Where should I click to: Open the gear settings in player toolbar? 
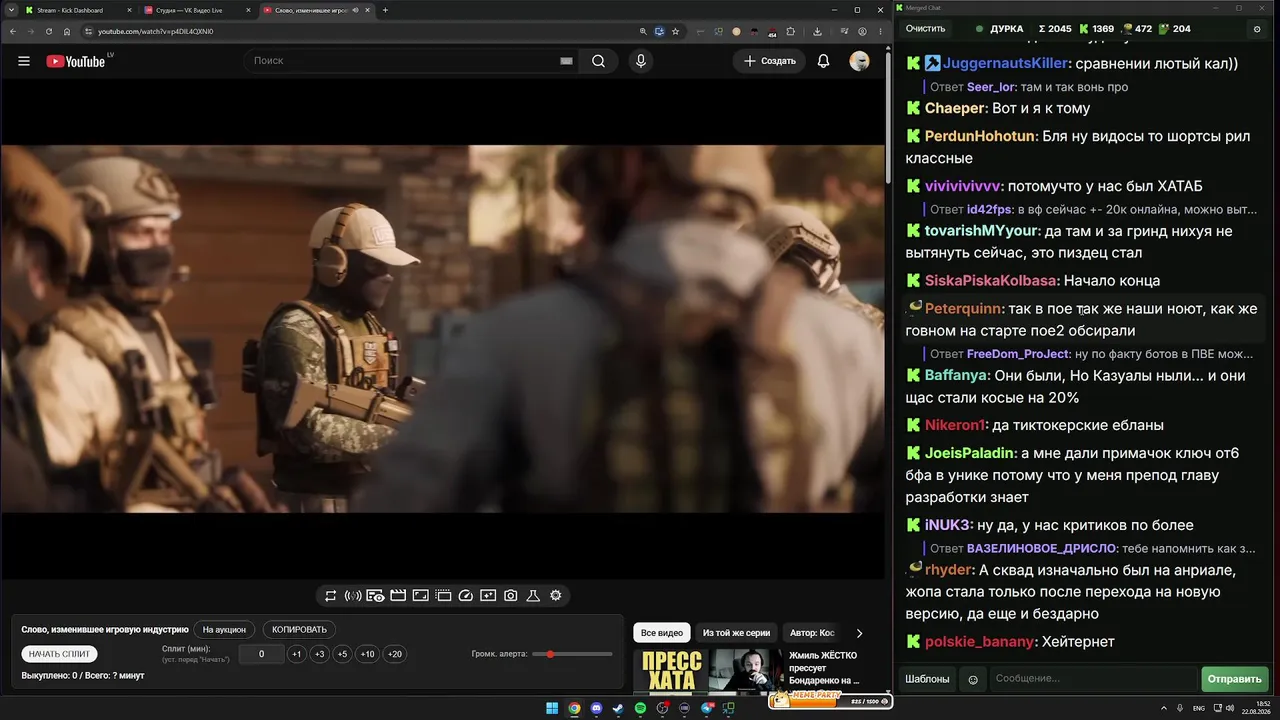point(556,596)
